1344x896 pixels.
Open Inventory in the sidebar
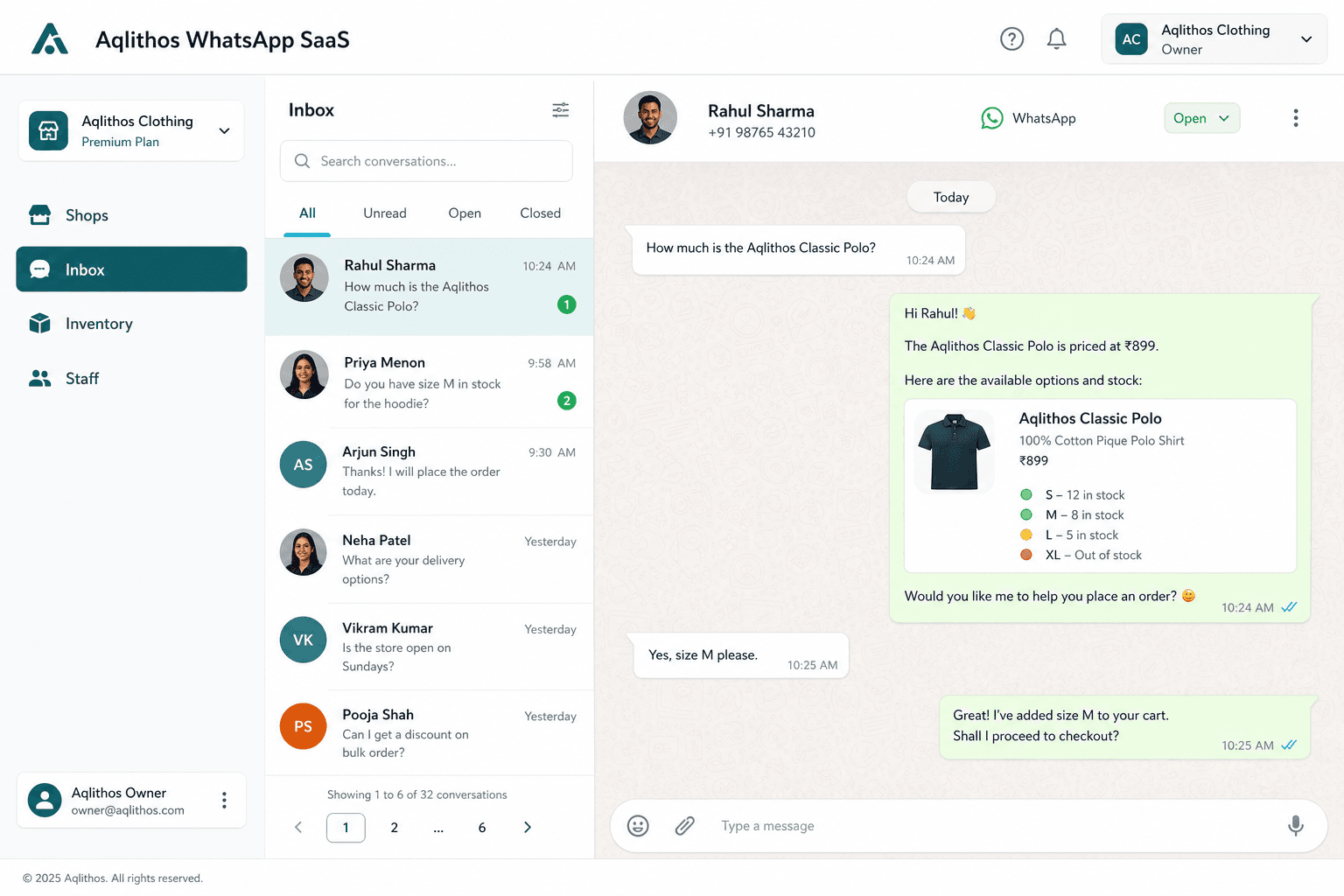(131, 324)
